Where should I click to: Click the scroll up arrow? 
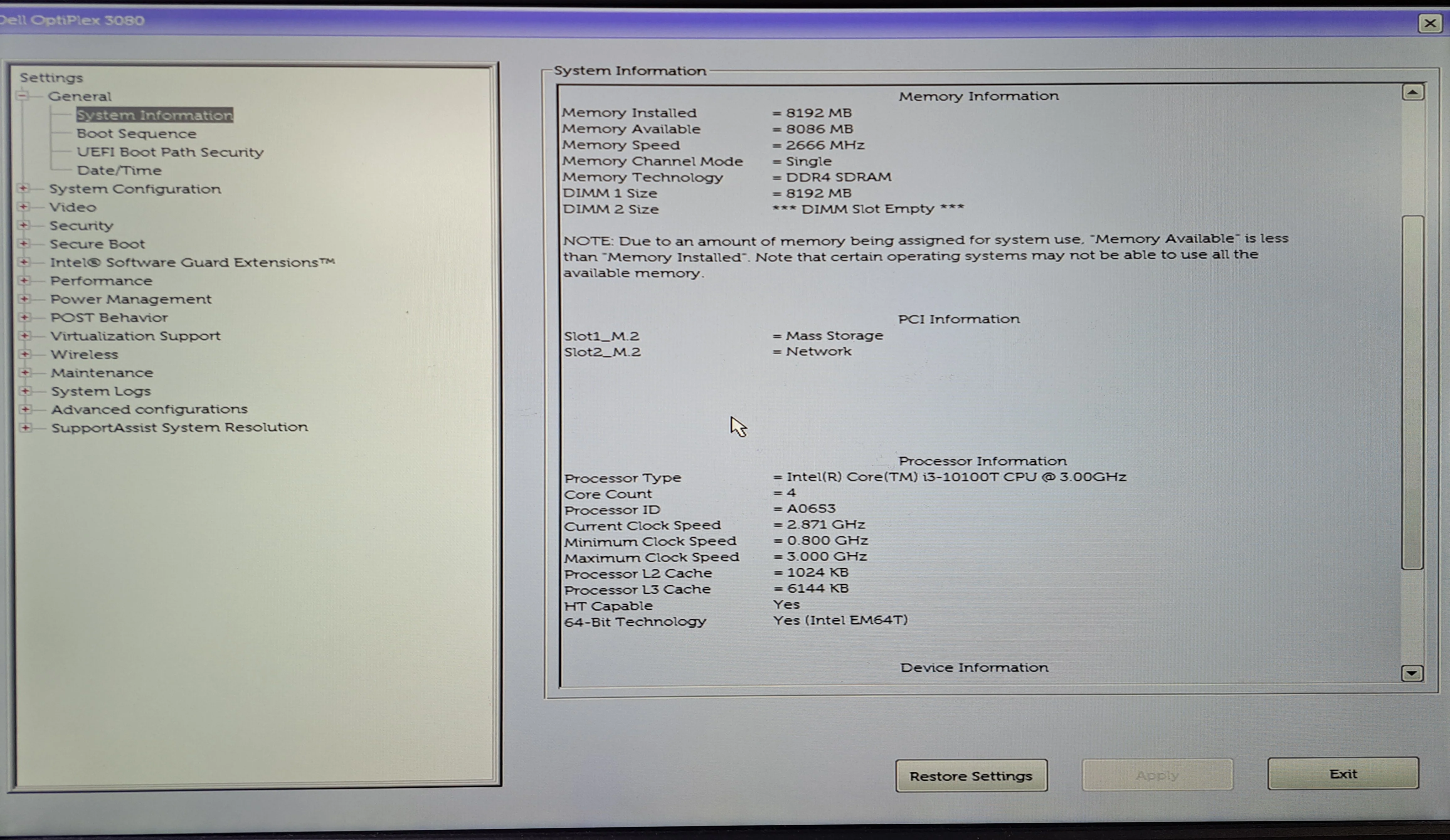click(x=1413, y=92)
